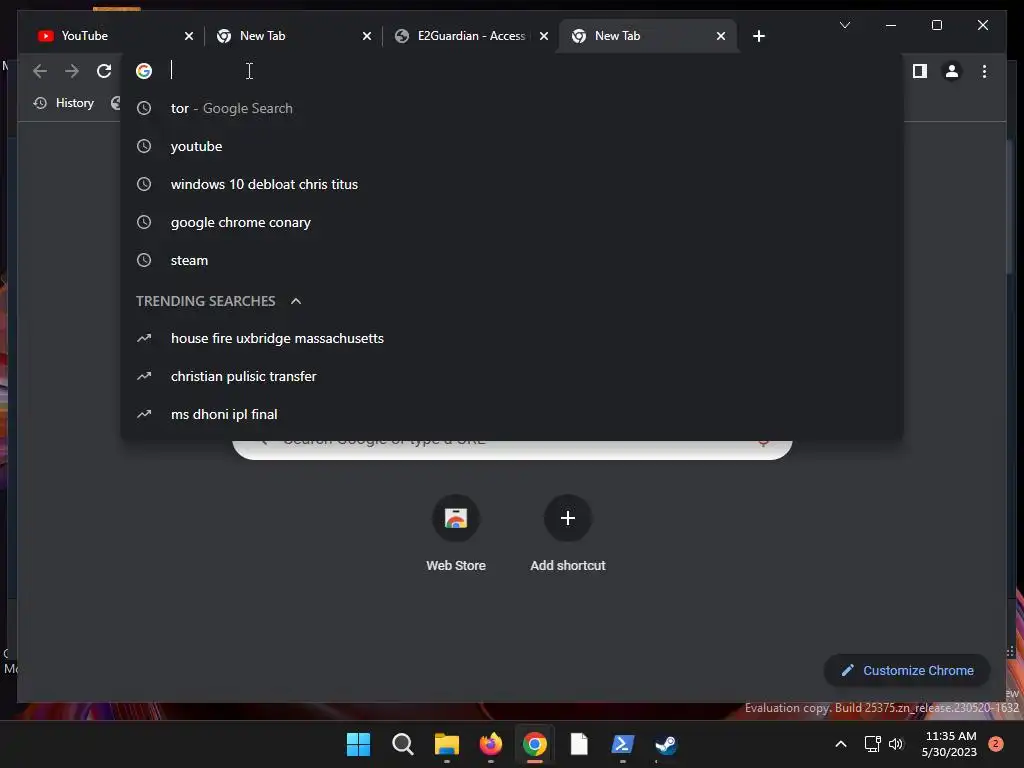Open the notification badge showing 2
The image size is (1024, 768).
[x=996, y=743]
